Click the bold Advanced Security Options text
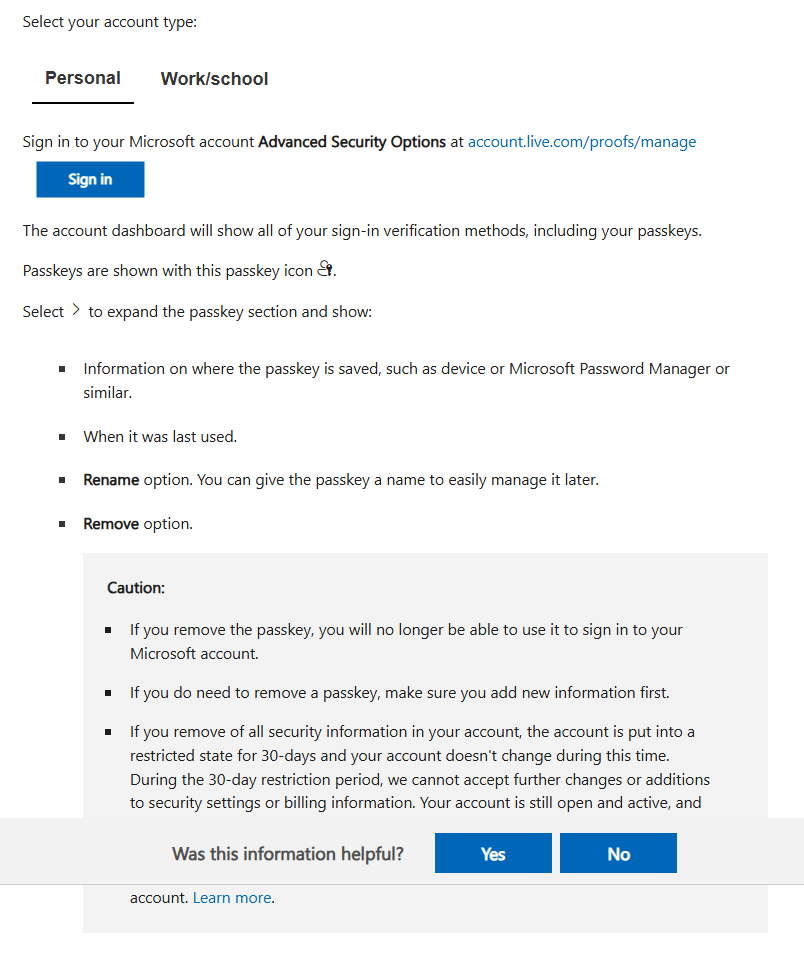The image size is (804, 960). click(x=352, y=142)
